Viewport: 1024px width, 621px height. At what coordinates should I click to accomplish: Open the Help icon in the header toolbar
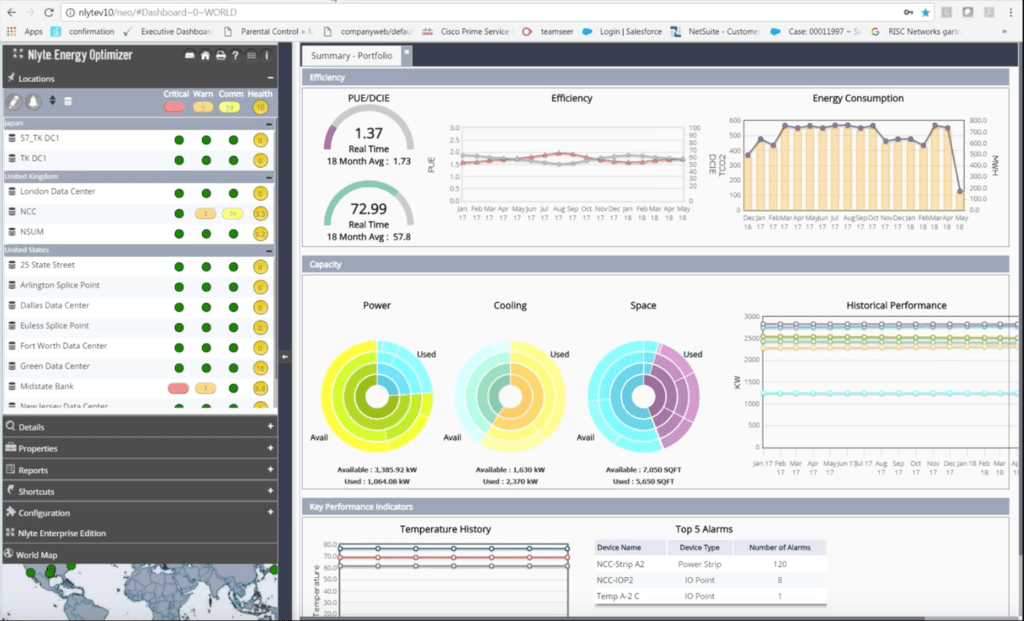234,55
